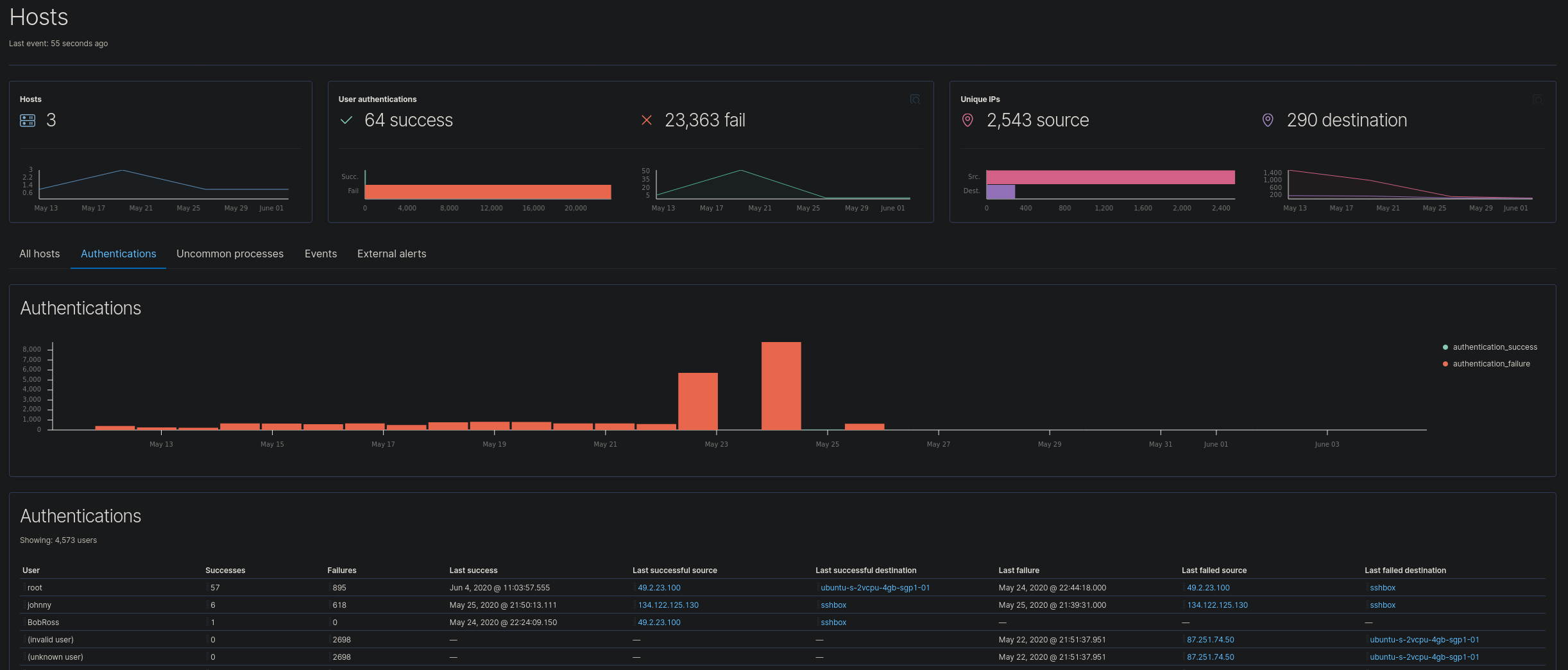Open failed source 87.251.74.50 for (invalid user)
The width and height of the screenshot is (1568, 670).
point(1211,640)
